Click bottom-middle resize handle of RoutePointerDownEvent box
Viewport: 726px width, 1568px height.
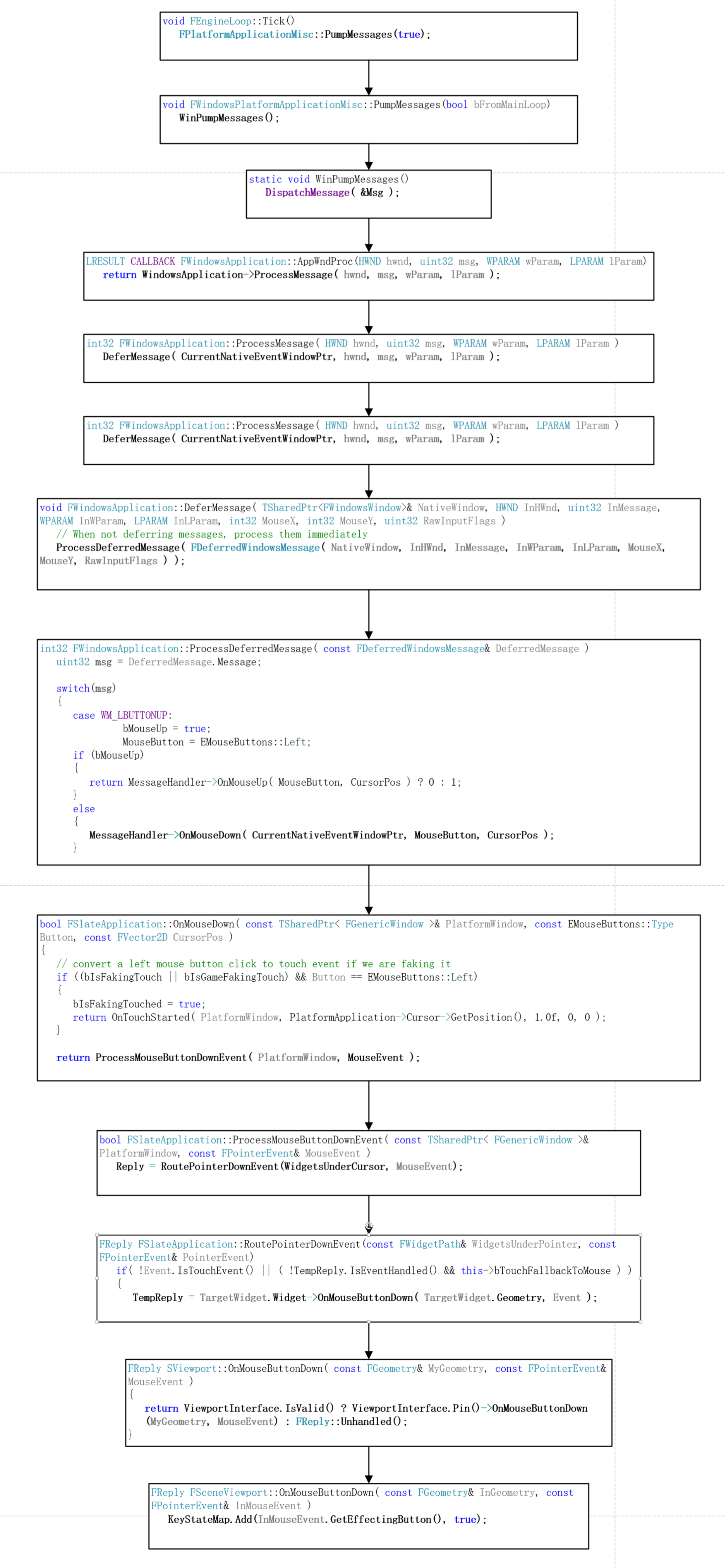[369, 1322]
